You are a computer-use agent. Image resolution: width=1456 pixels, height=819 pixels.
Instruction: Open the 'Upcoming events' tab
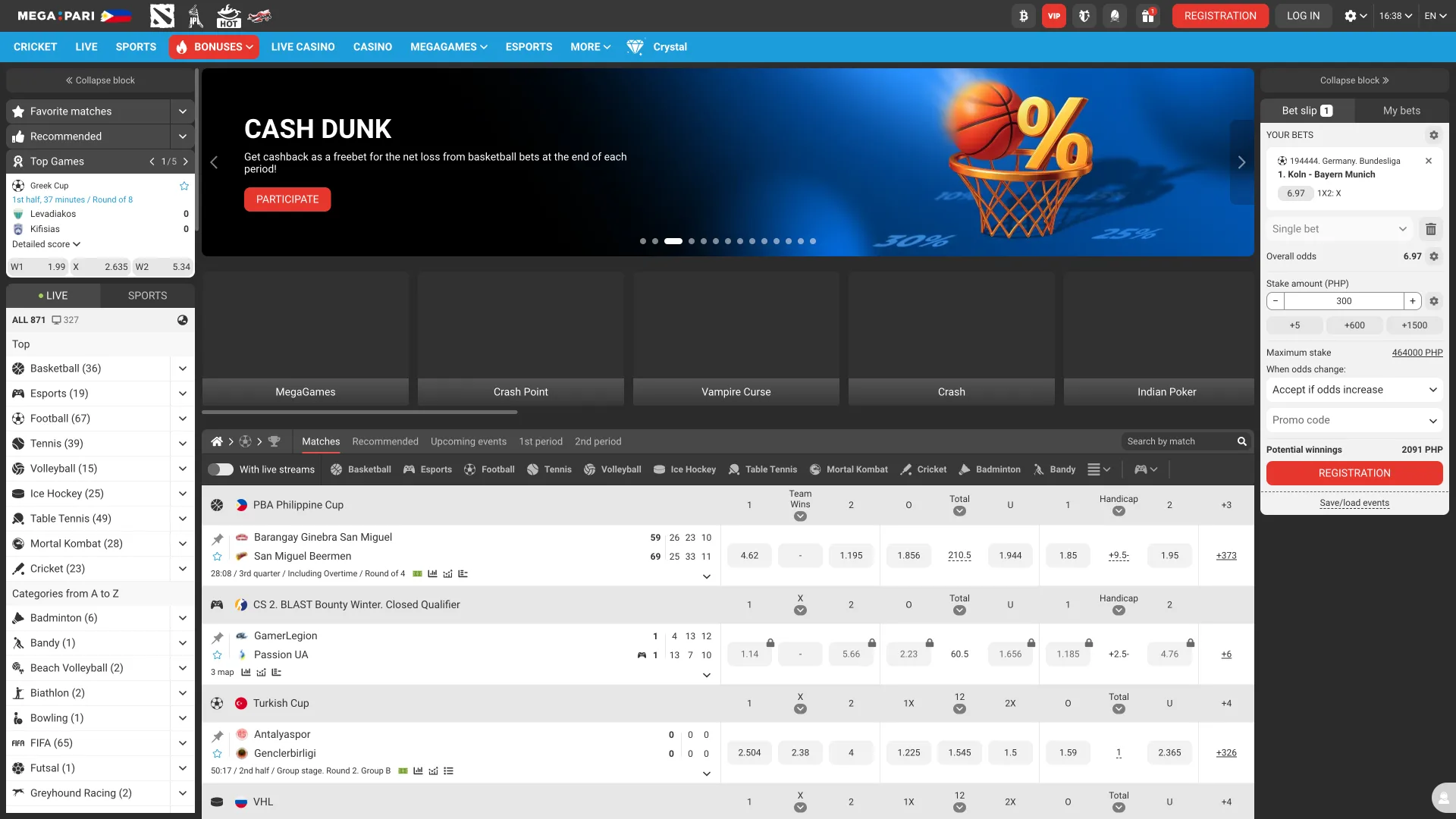[468, 441]
